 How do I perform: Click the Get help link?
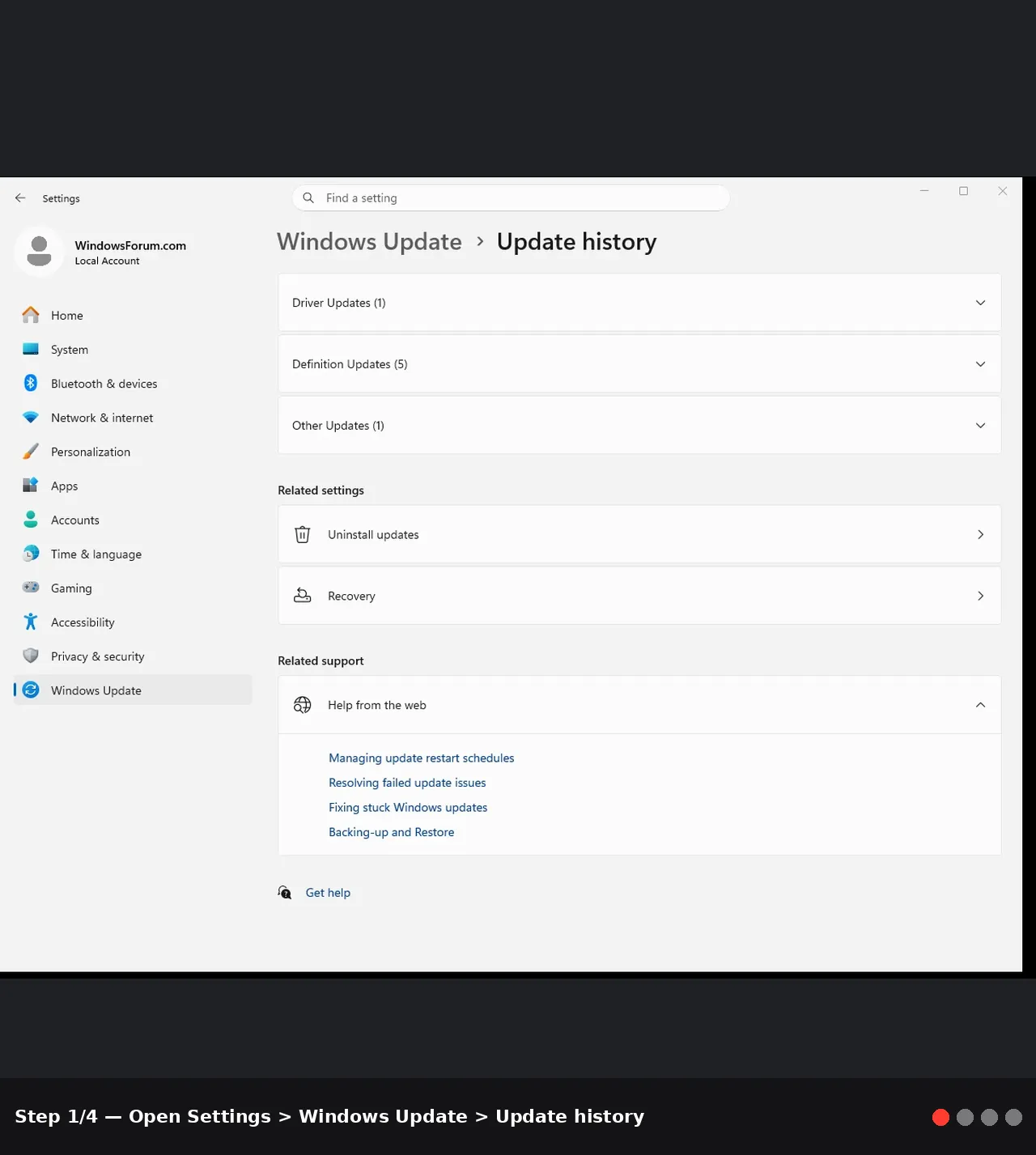coord(328,893)
